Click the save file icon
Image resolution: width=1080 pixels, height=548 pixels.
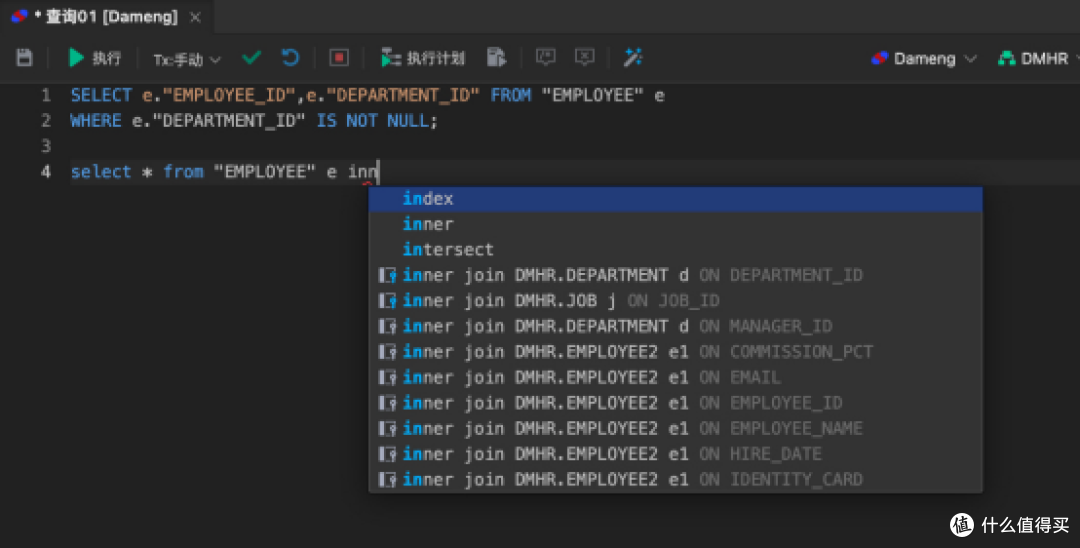click(24, 58)
